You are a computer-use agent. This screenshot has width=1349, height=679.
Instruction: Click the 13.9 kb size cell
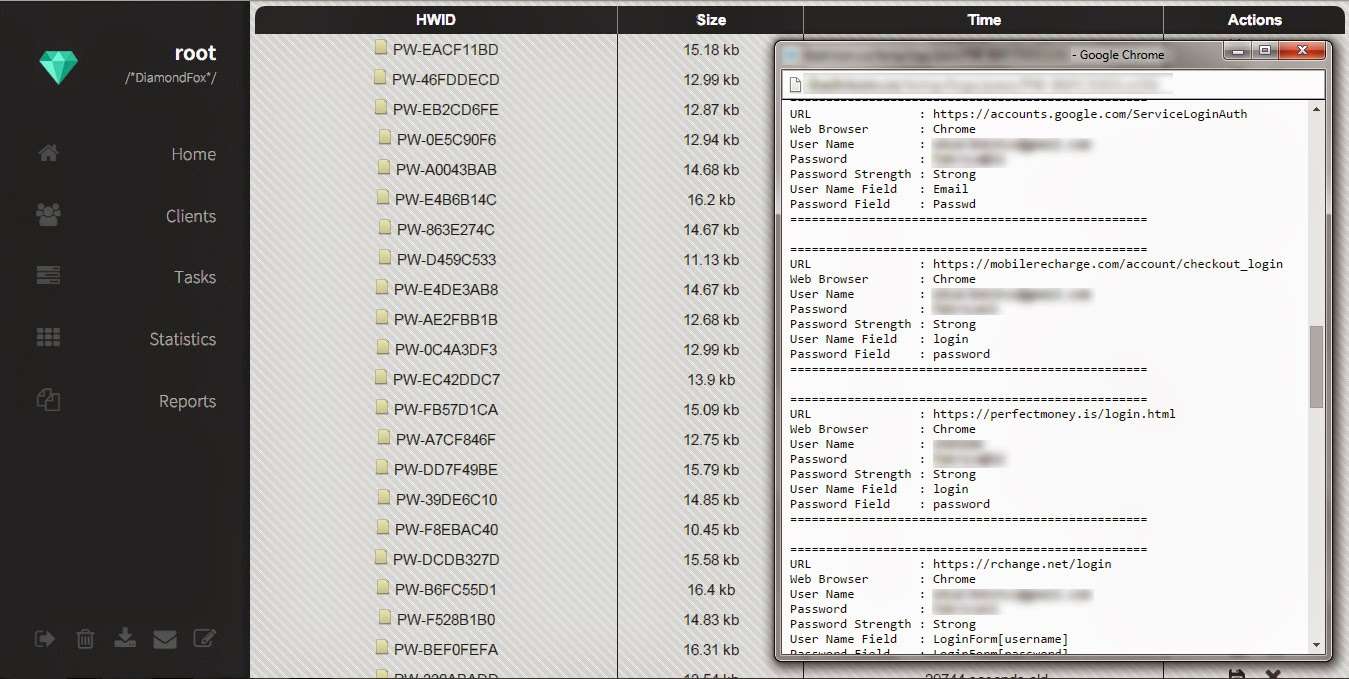[711, 380]
